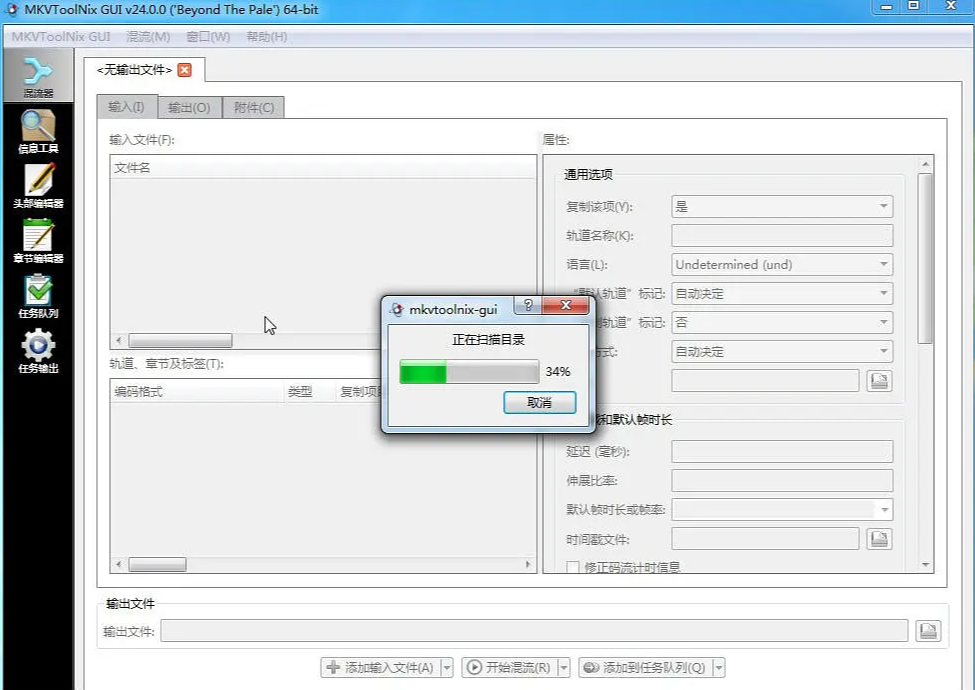Expand arrow next to 添加输入文件
This screenshot has width=975, height=690.
coord(447,668)
